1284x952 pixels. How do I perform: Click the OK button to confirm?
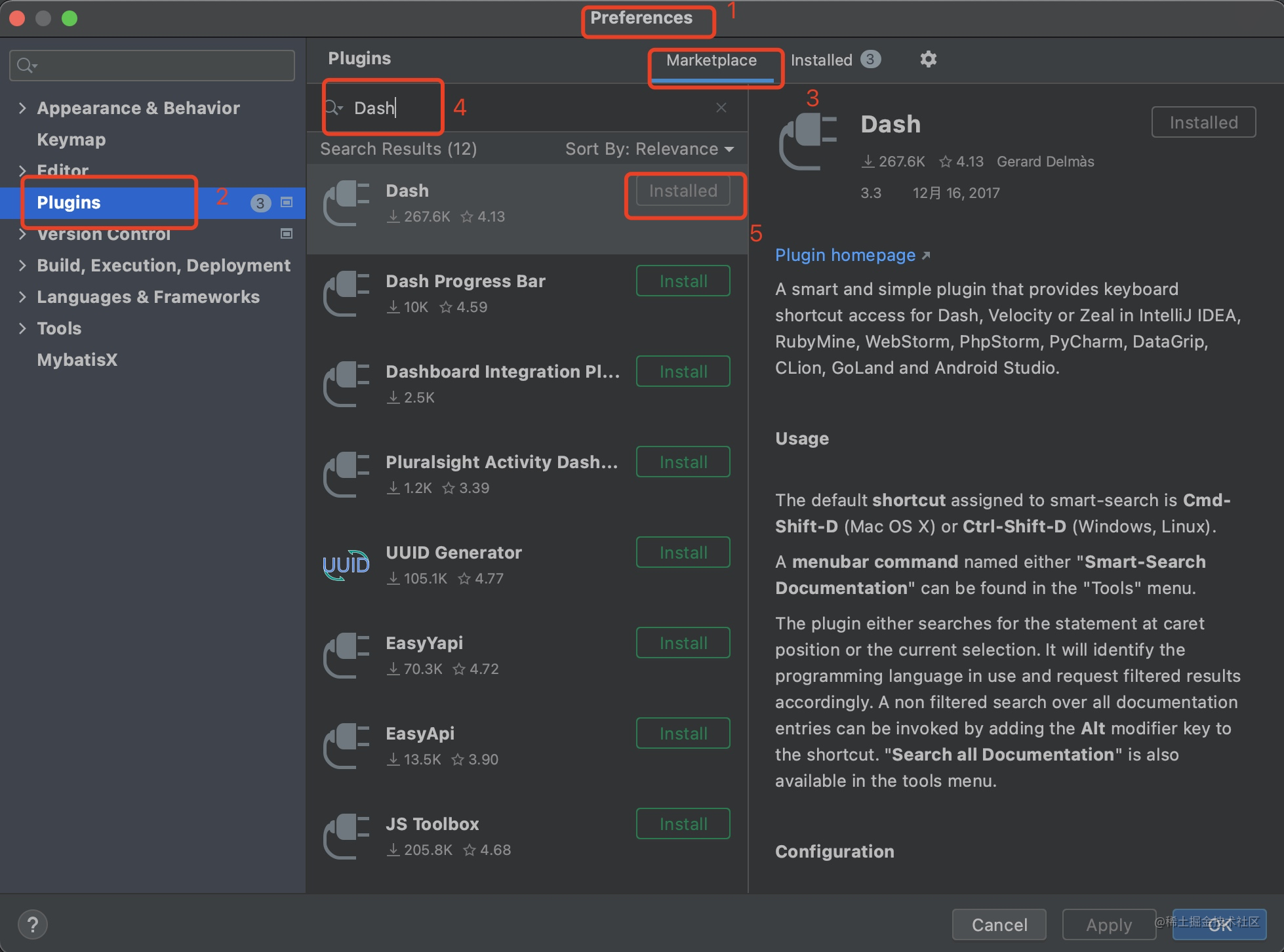pyautogui.click(x=1220, y=926)
